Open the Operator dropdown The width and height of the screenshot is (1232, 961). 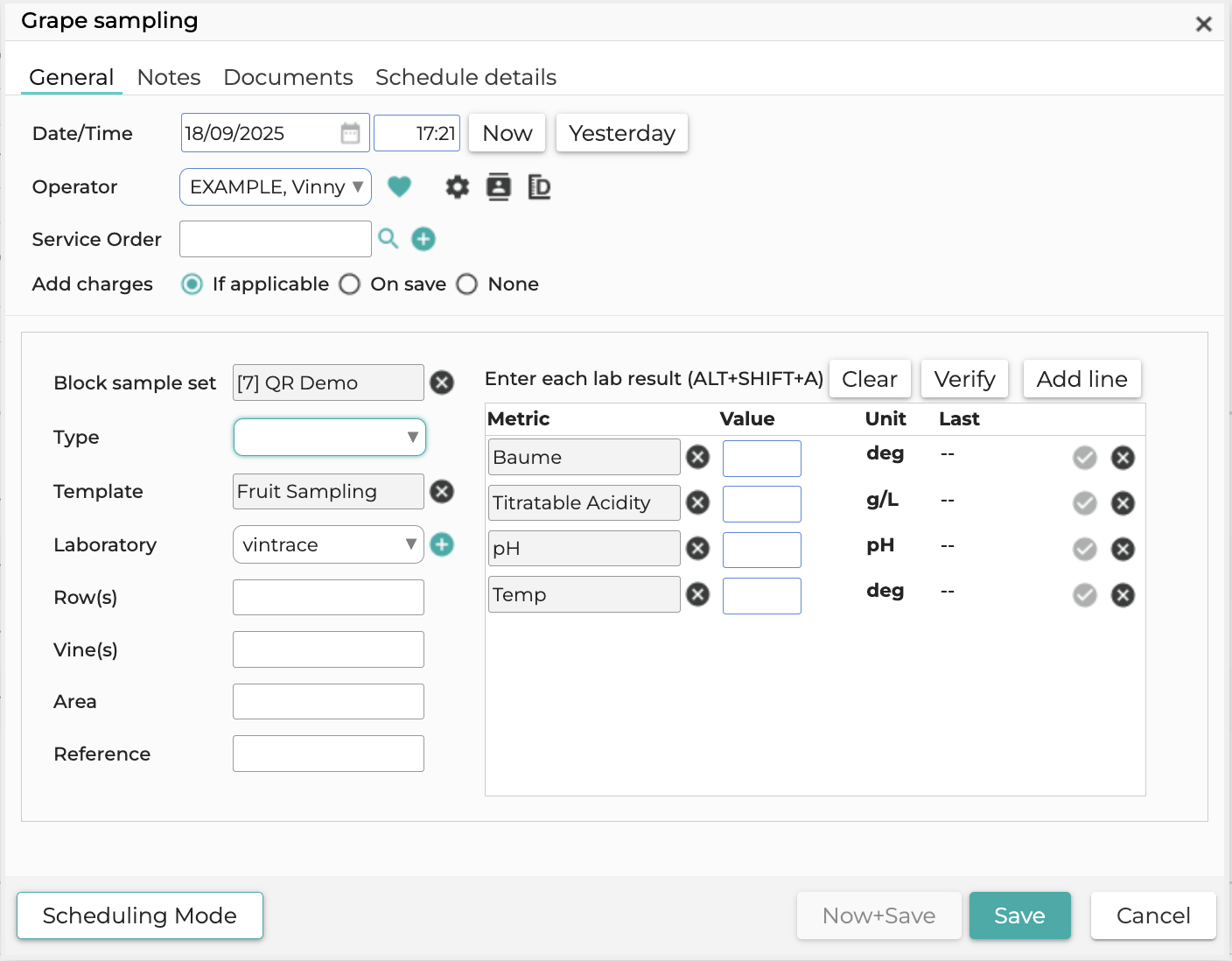(x=276, y=186)
